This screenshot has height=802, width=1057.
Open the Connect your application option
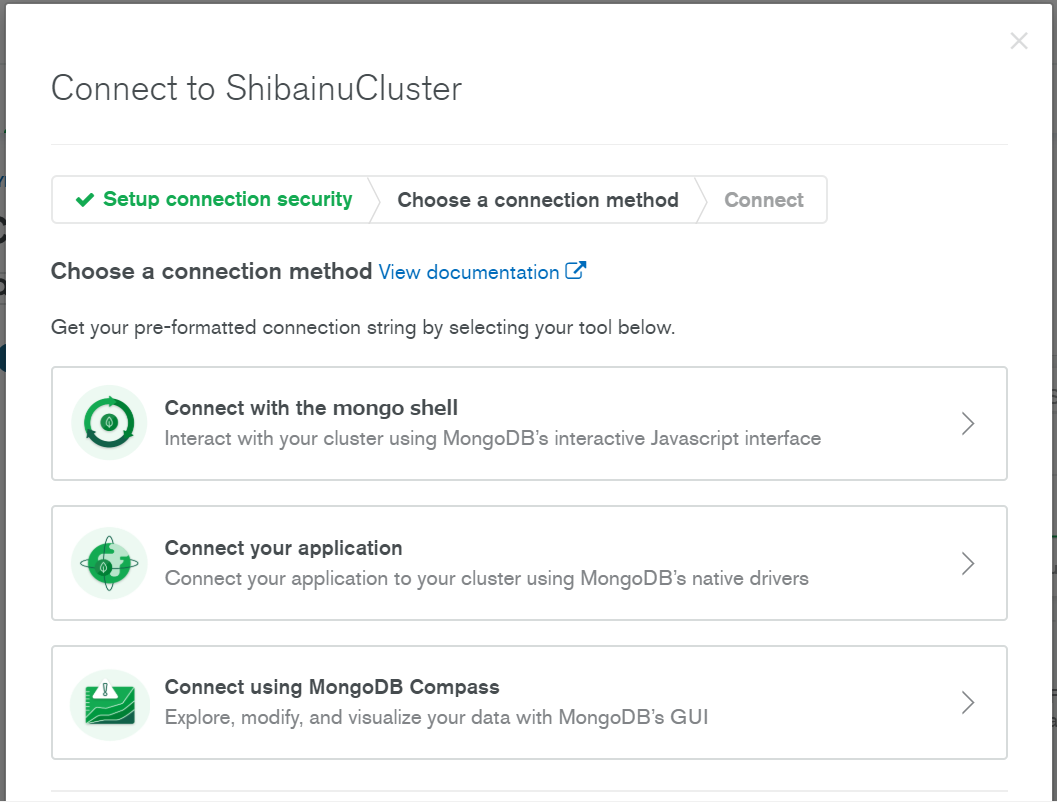(x=529, y=563)
